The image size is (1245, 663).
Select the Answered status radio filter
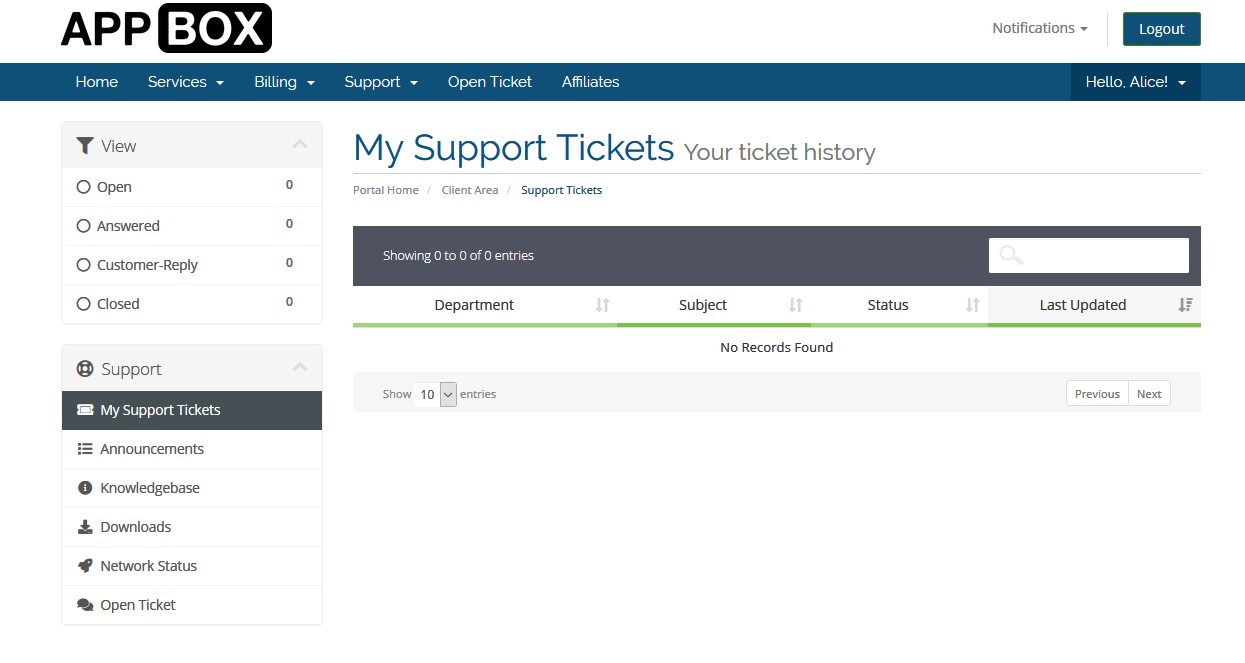(x=84, y=226)
